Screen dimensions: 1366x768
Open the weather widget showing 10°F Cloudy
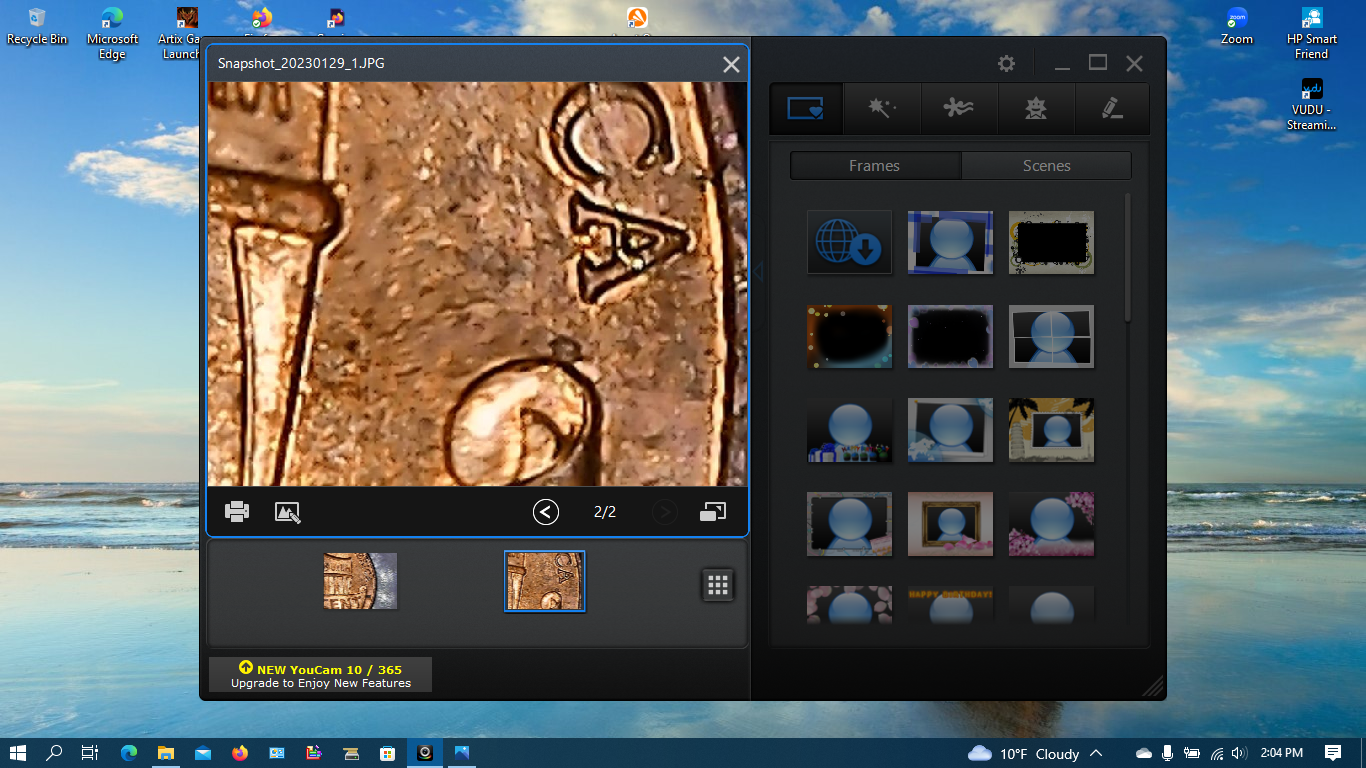1023,753
